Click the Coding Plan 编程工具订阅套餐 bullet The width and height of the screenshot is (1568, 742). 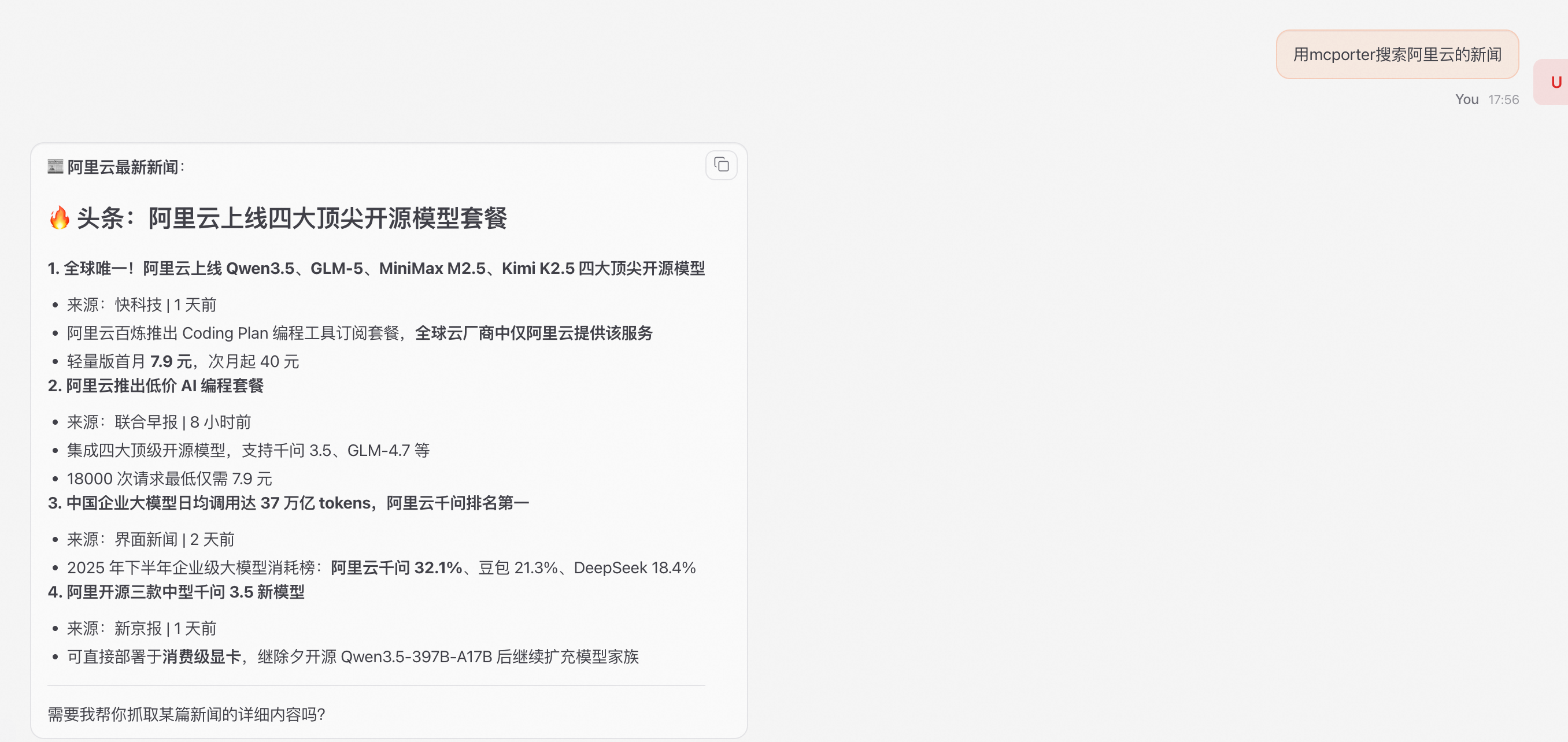pos(359,333)
